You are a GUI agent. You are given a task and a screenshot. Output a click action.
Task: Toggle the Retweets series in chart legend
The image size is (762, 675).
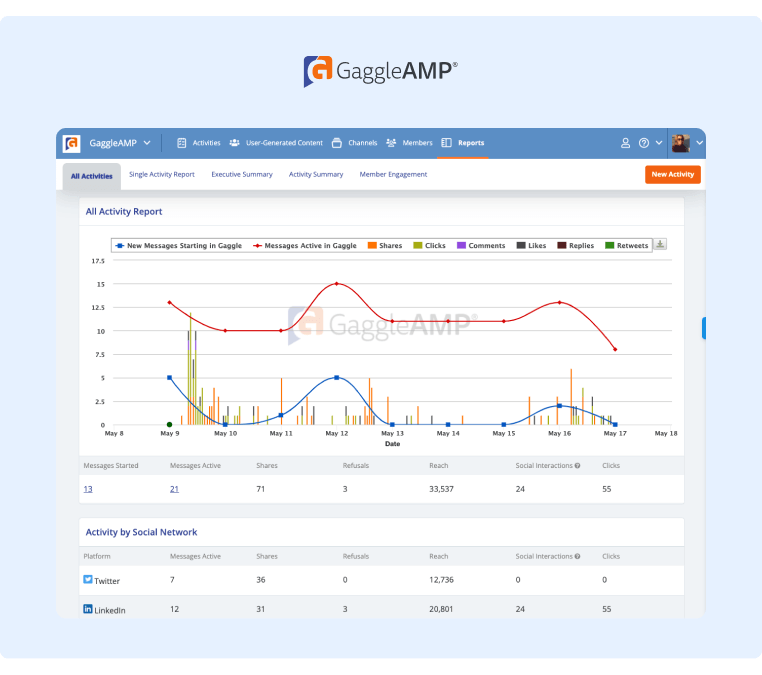point(627,245)
